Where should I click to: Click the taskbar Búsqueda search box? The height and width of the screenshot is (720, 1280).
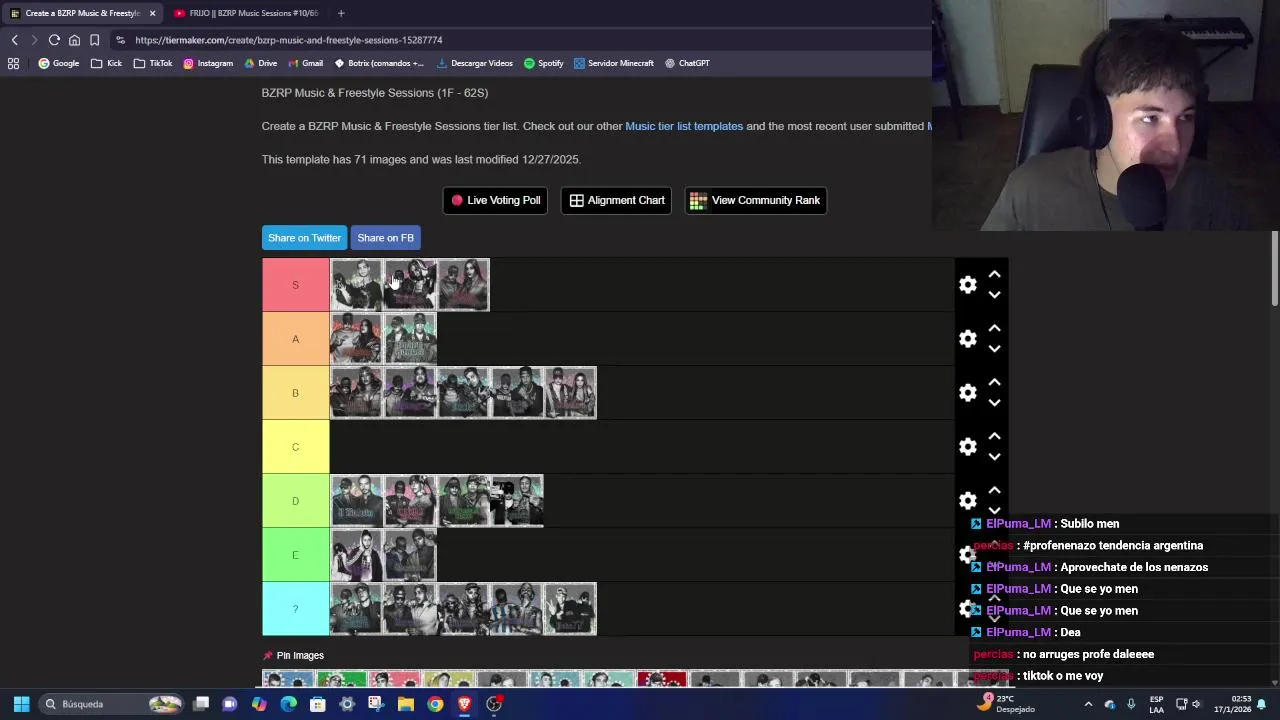(112, 704)
